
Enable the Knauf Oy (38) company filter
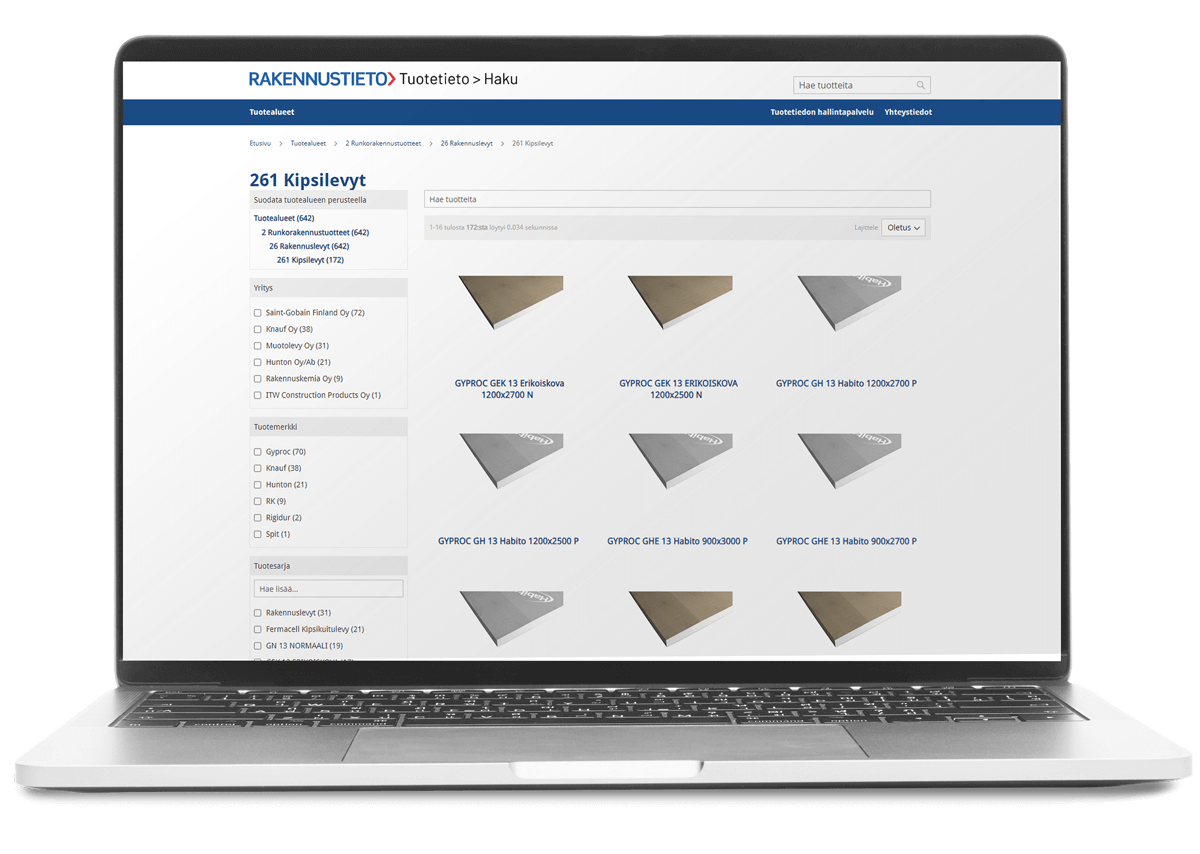257,329
